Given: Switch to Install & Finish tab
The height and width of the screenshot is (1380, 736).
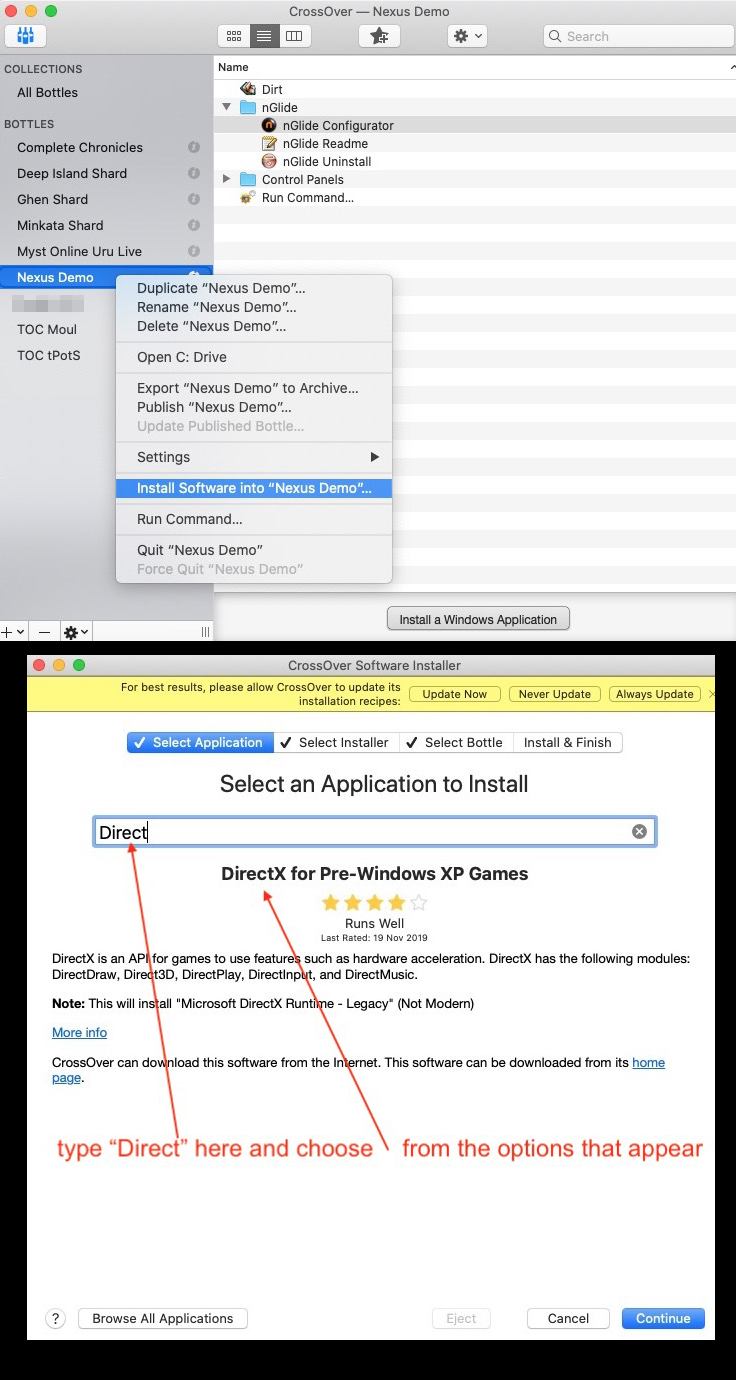Looking at the screenshot, I should tap(568, 742).
